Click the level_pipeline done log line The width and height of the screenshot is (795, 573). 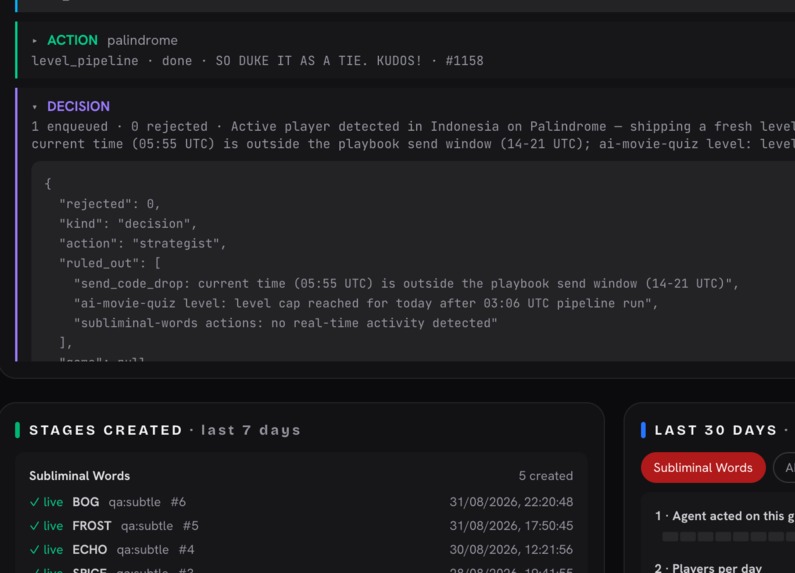coord(258,61)
